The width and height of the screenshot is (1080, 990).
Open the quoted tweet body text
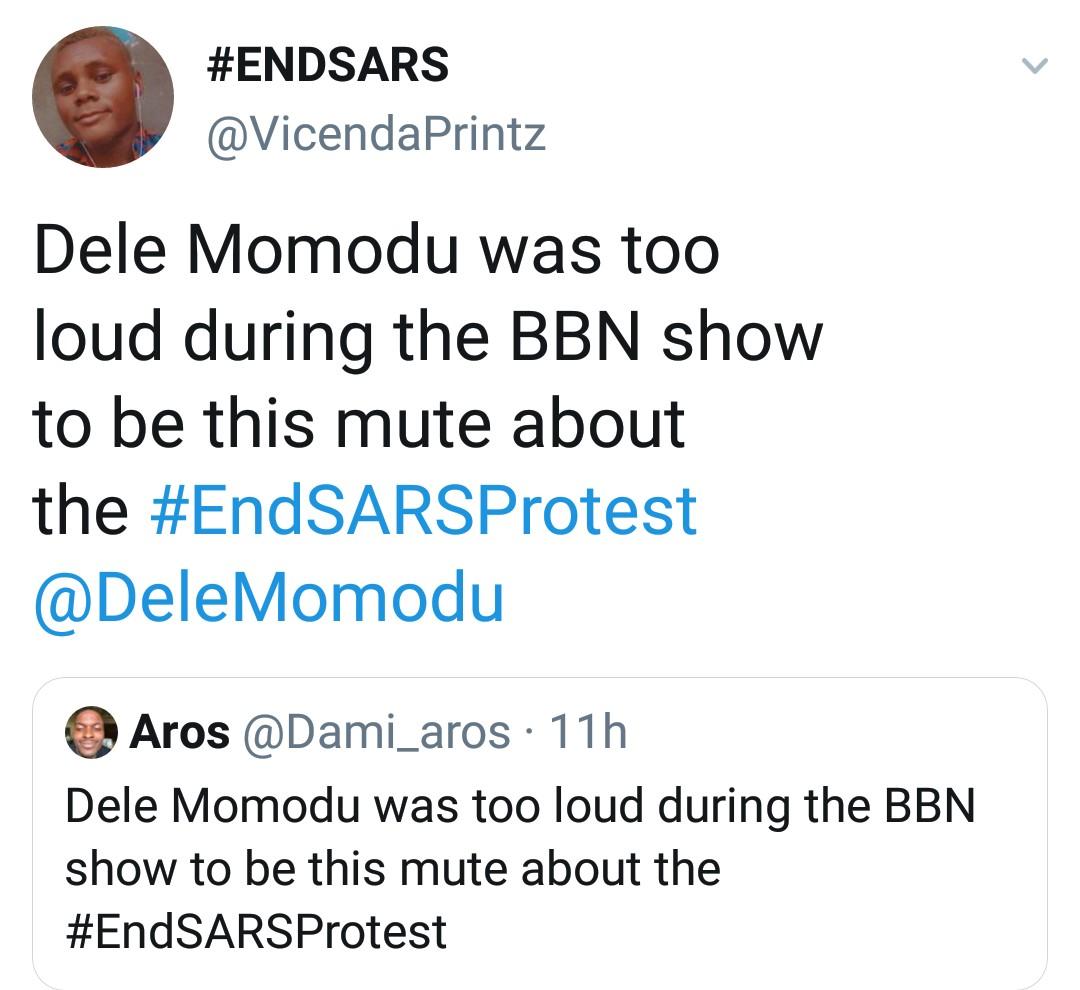pos(520,868)
